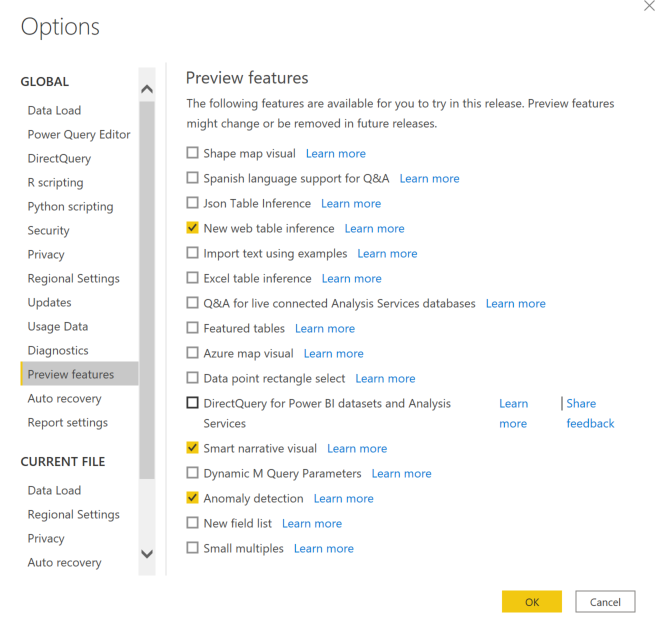This screenshot has width=660, height=630.
Task: Disable Smart narrative visual preview feature
Action: (193, 449)
